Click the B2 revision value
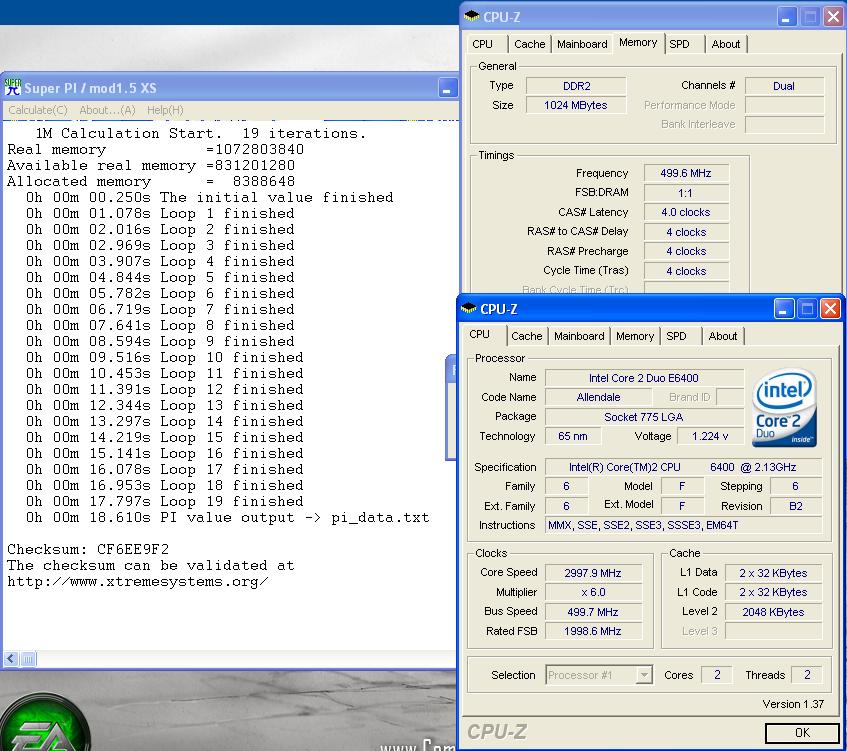The image size is (847, 751). [x=796, y=506]
